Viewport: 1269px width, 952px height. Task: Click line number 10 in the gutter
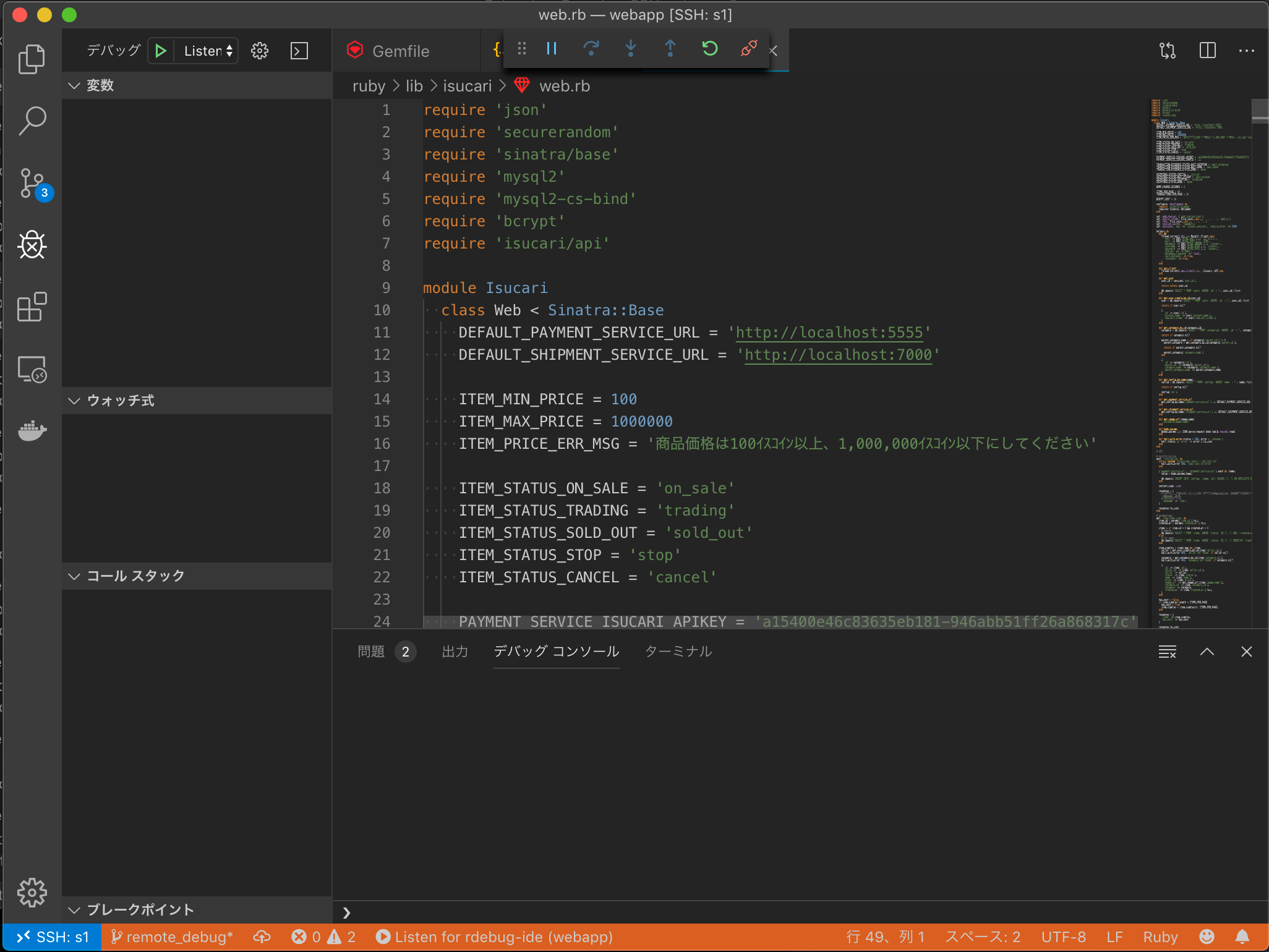[x=382, y=310]
